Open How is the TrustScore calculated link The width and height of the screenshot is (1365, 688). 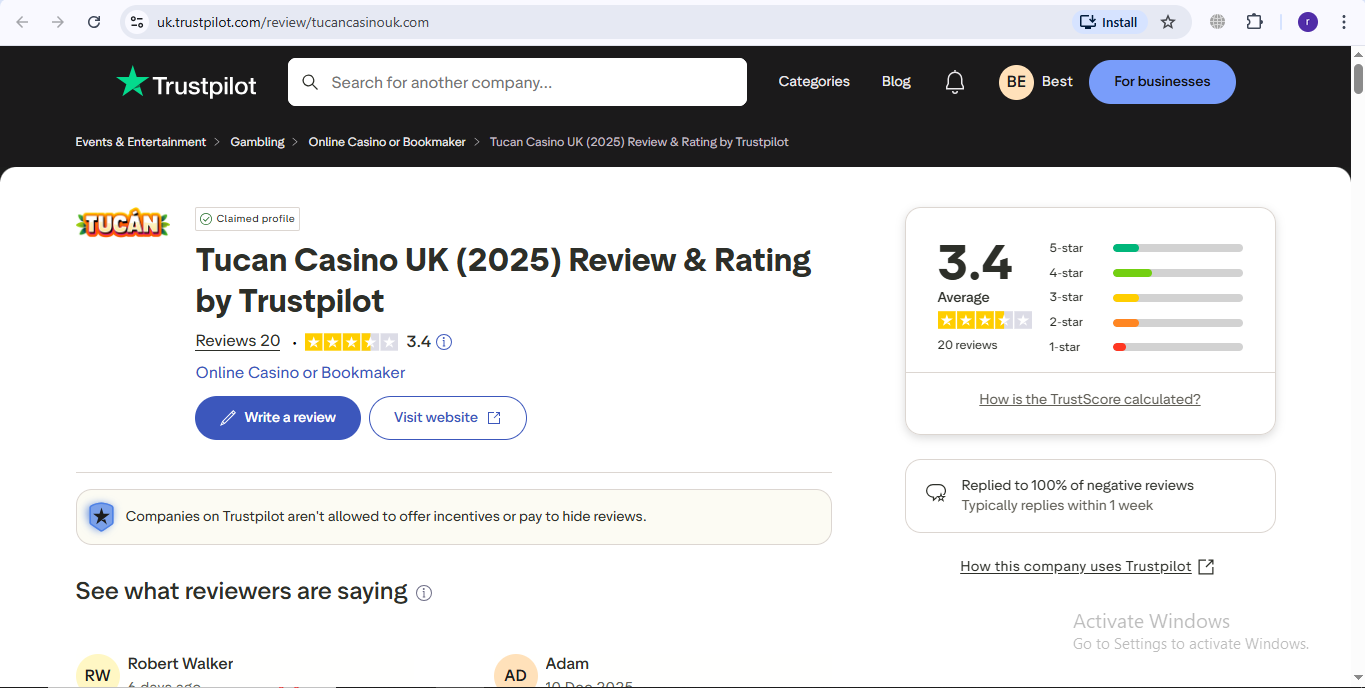[1090, 399]
